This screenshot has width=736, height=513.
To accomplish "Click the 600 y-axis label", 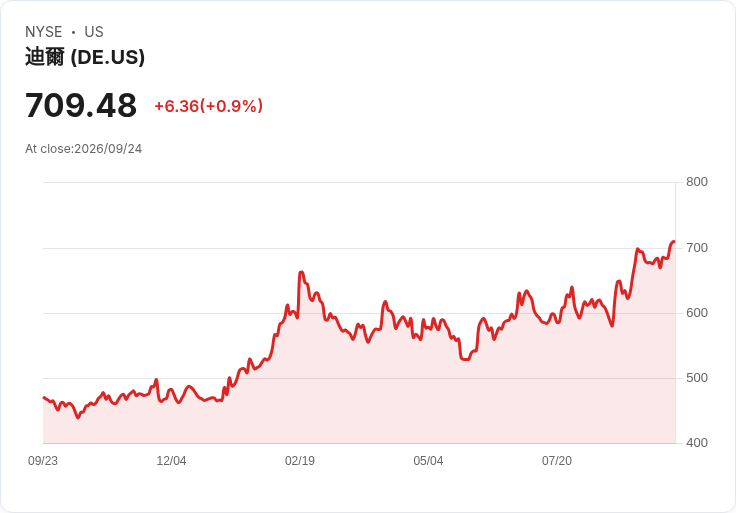I will tap(697, 313).
